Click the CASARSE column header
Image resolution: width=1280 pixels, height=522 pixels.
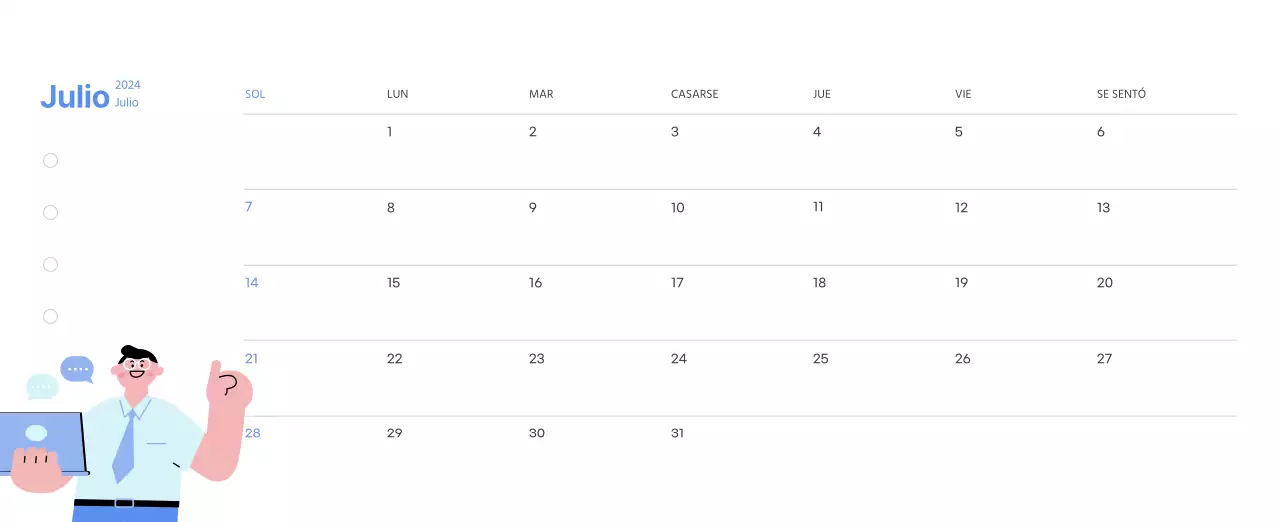pos(694,94)
